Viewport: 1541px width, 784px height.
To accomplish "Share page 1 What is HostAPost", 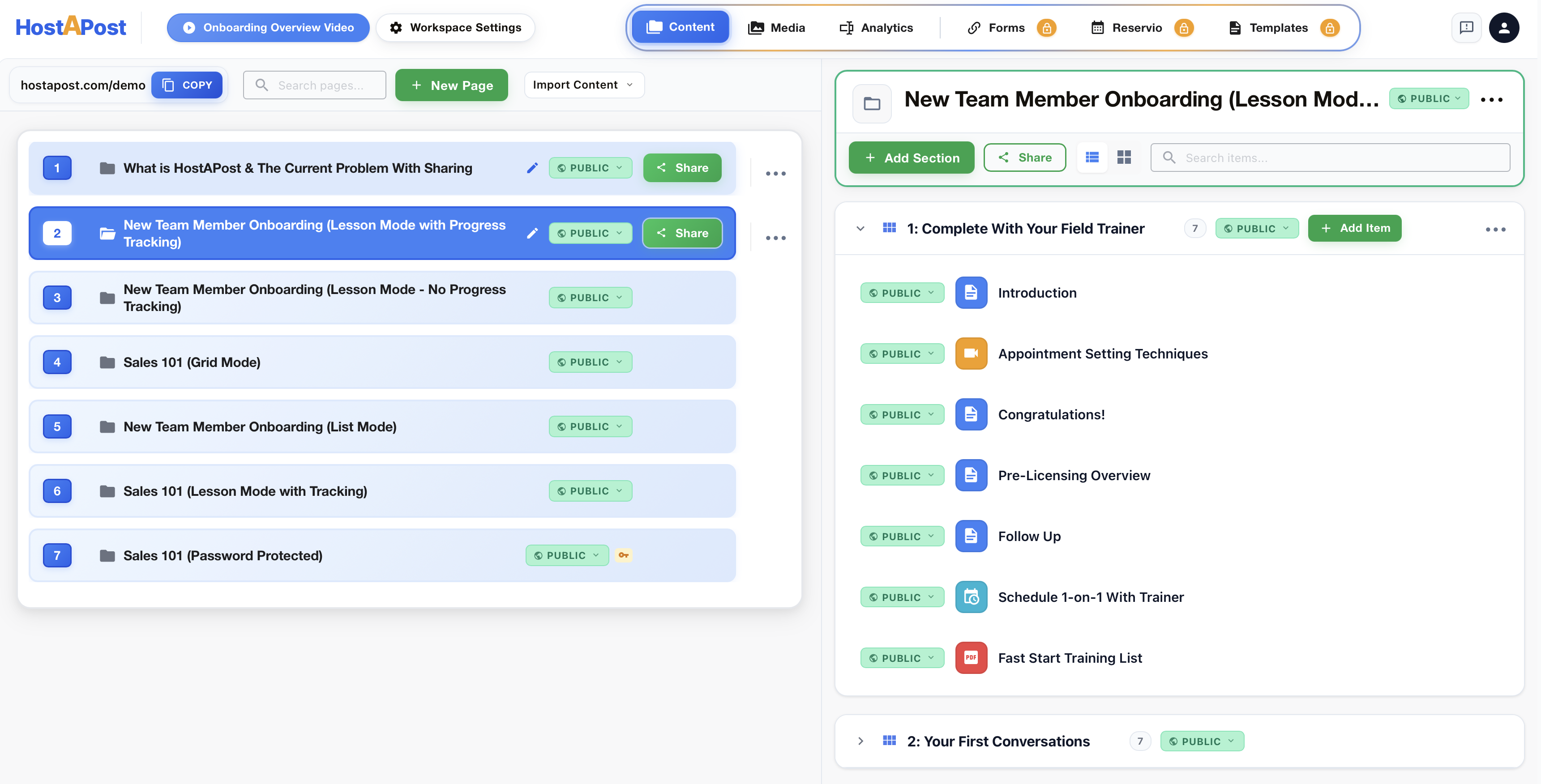I will pyautogui.click(x=682, y=168).
